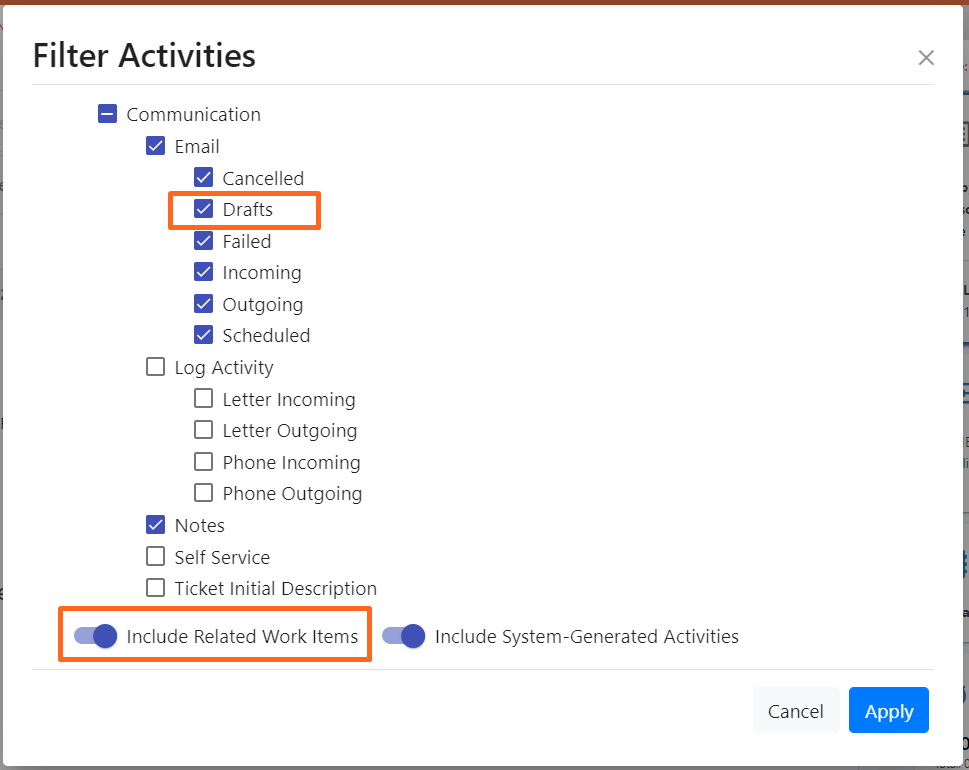Enable the Self Service filter
This screenshot has width=969, height=770.
156,556
